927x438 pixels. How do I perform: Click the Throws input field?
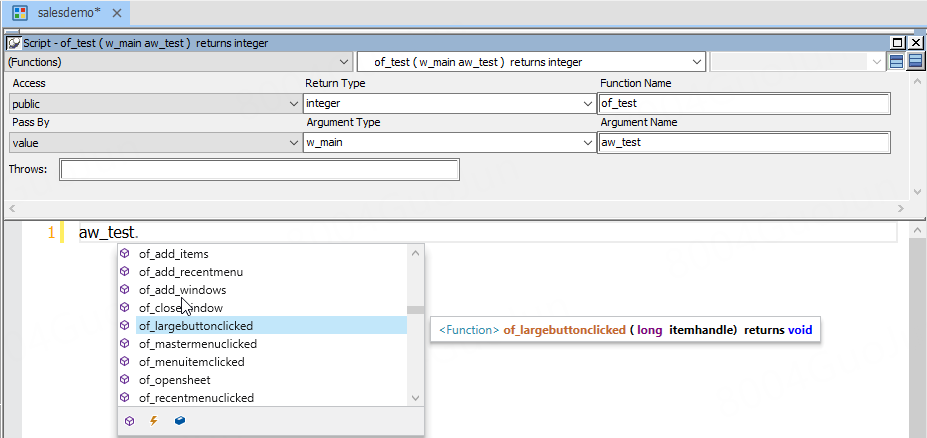(x=259, y=170)
